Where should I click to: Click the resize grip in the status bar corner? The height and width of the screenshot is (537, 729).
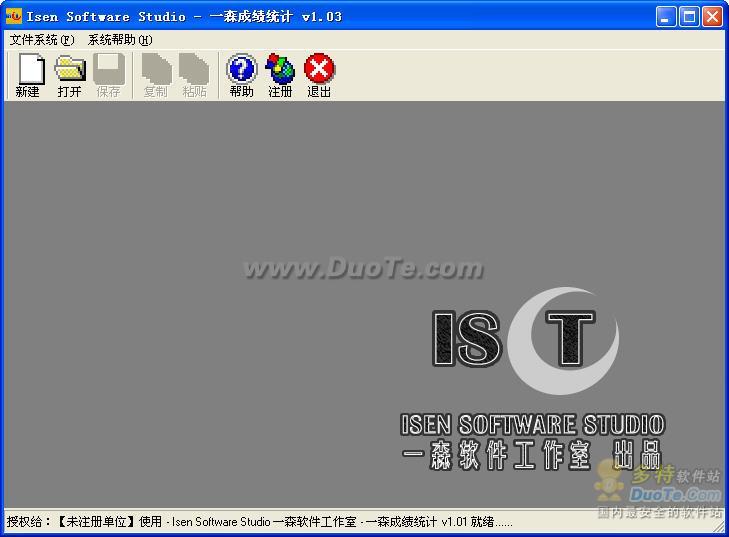(x=719, y=527)
